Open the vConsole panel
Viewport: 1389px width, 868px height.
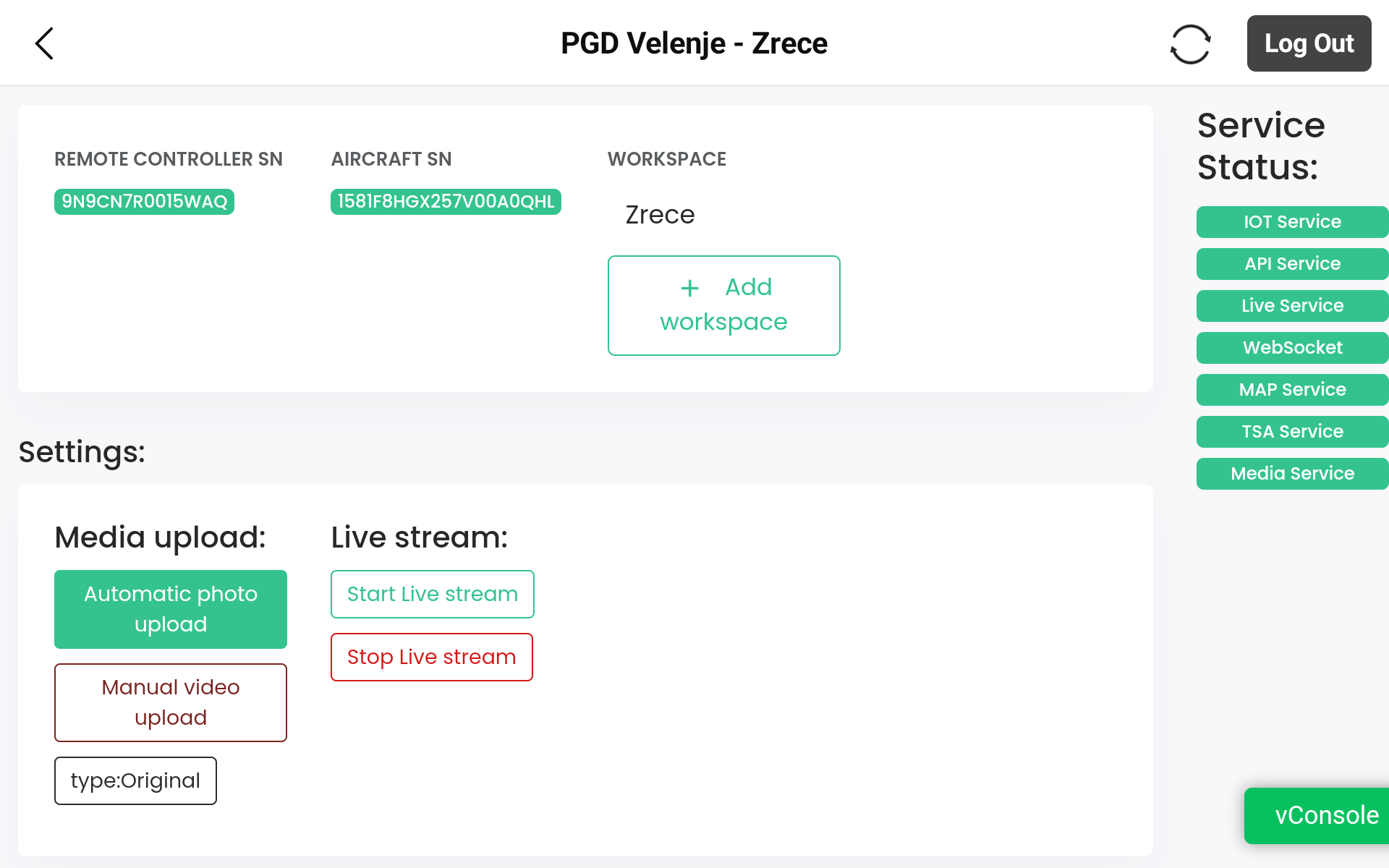click(1317, 815)
